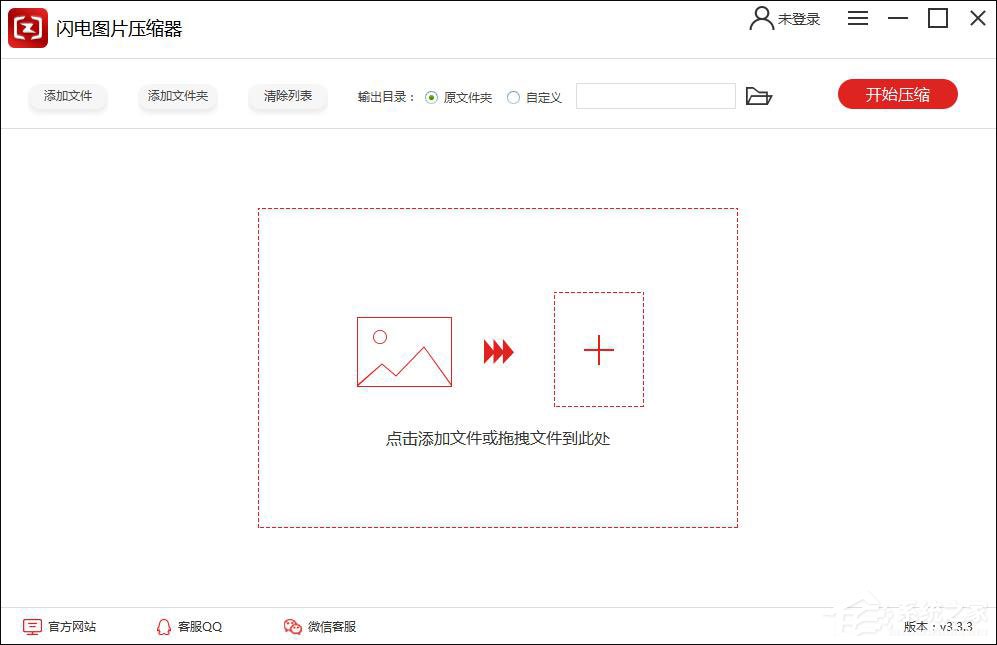Click the user profile icon beside 未登录

click(x=760, y=18)
